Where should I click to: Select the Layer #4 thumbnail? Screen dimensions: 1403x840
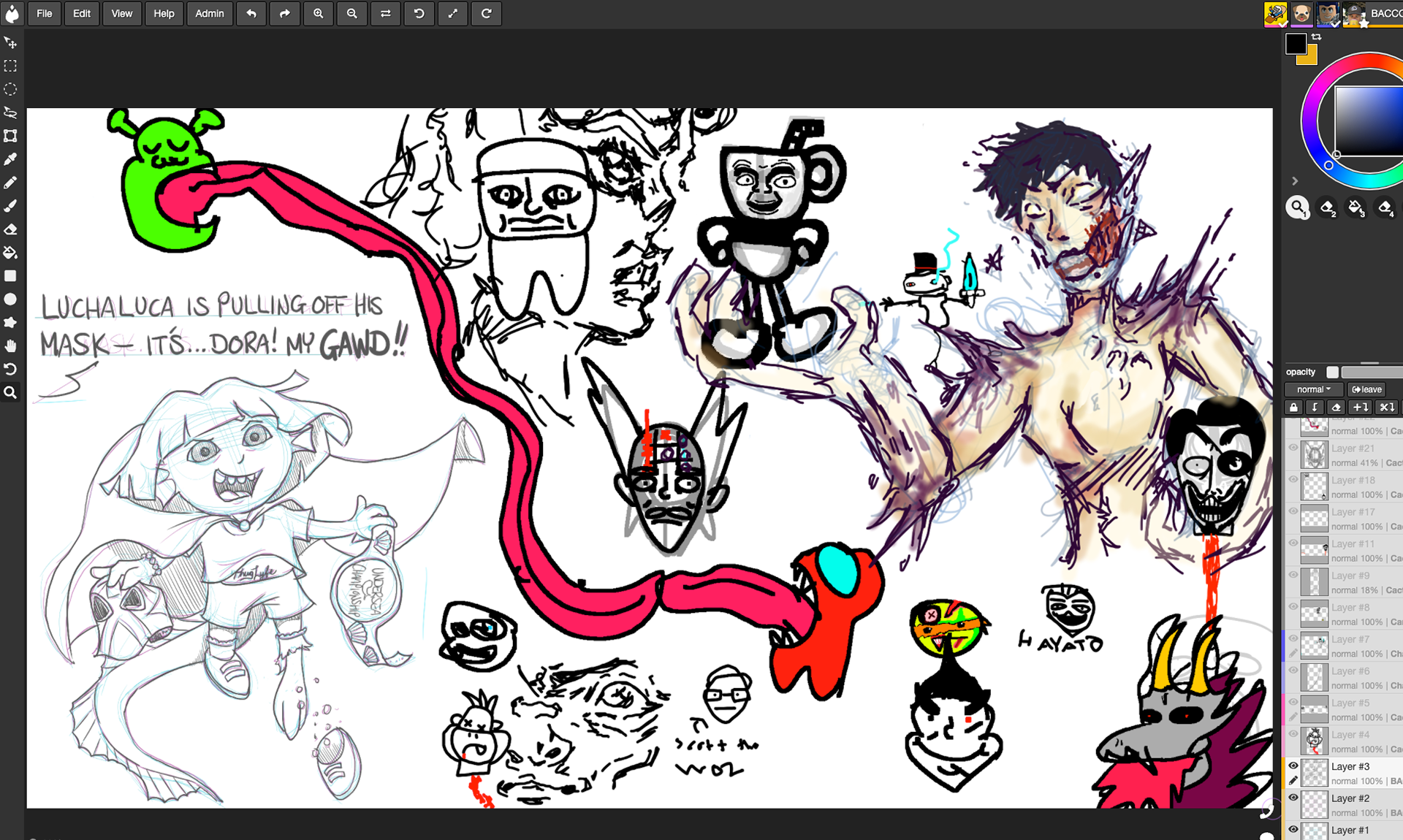(1315, 741)
